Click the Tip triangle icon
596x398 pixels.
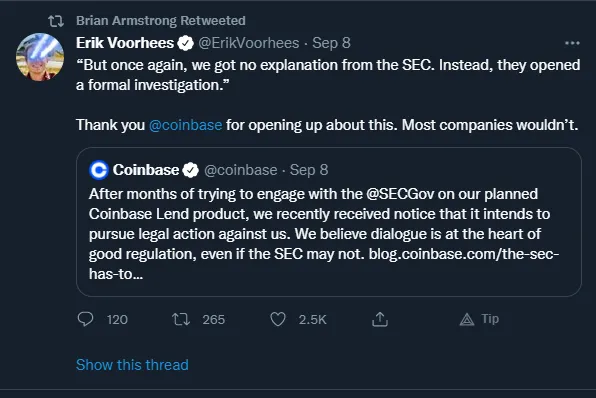click(467, 319)
